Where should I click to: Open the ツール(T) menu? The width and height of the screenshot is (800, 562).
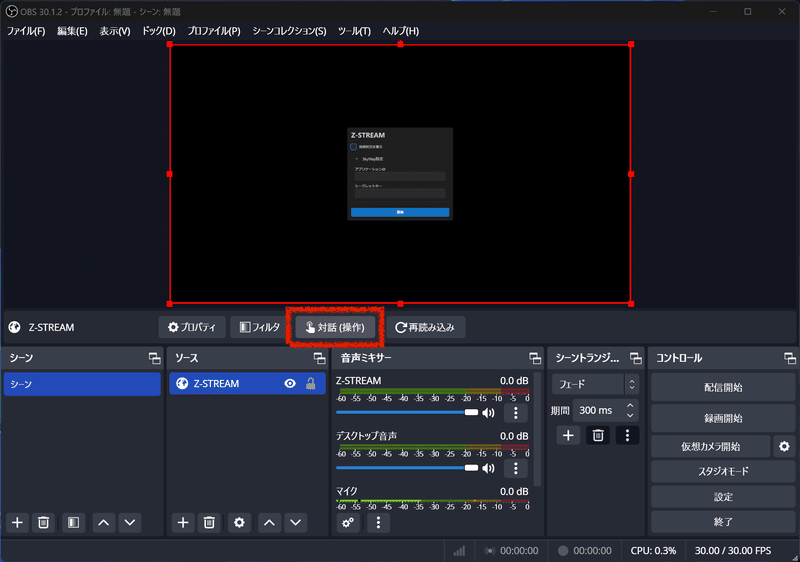pyautogui.click(x=354, y=31)
